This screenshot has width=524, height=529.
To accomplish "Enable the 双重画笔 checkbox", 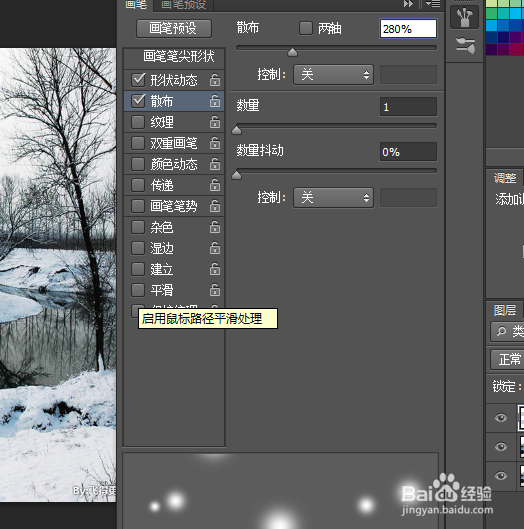I will point(138,143).
